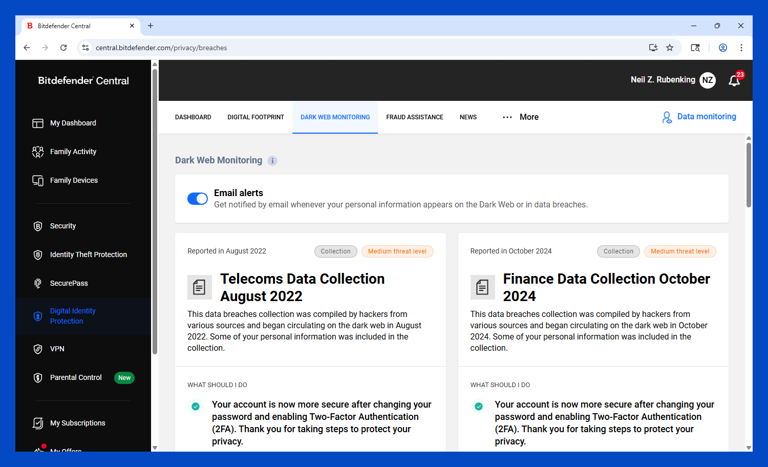
Task: Click the SecurePass icon
Action: coord(38,283)
